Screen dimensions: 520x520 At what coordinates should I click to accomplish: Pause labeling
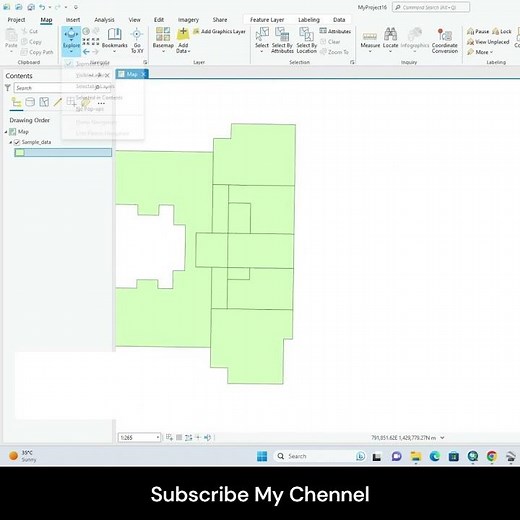pos(478,31)
